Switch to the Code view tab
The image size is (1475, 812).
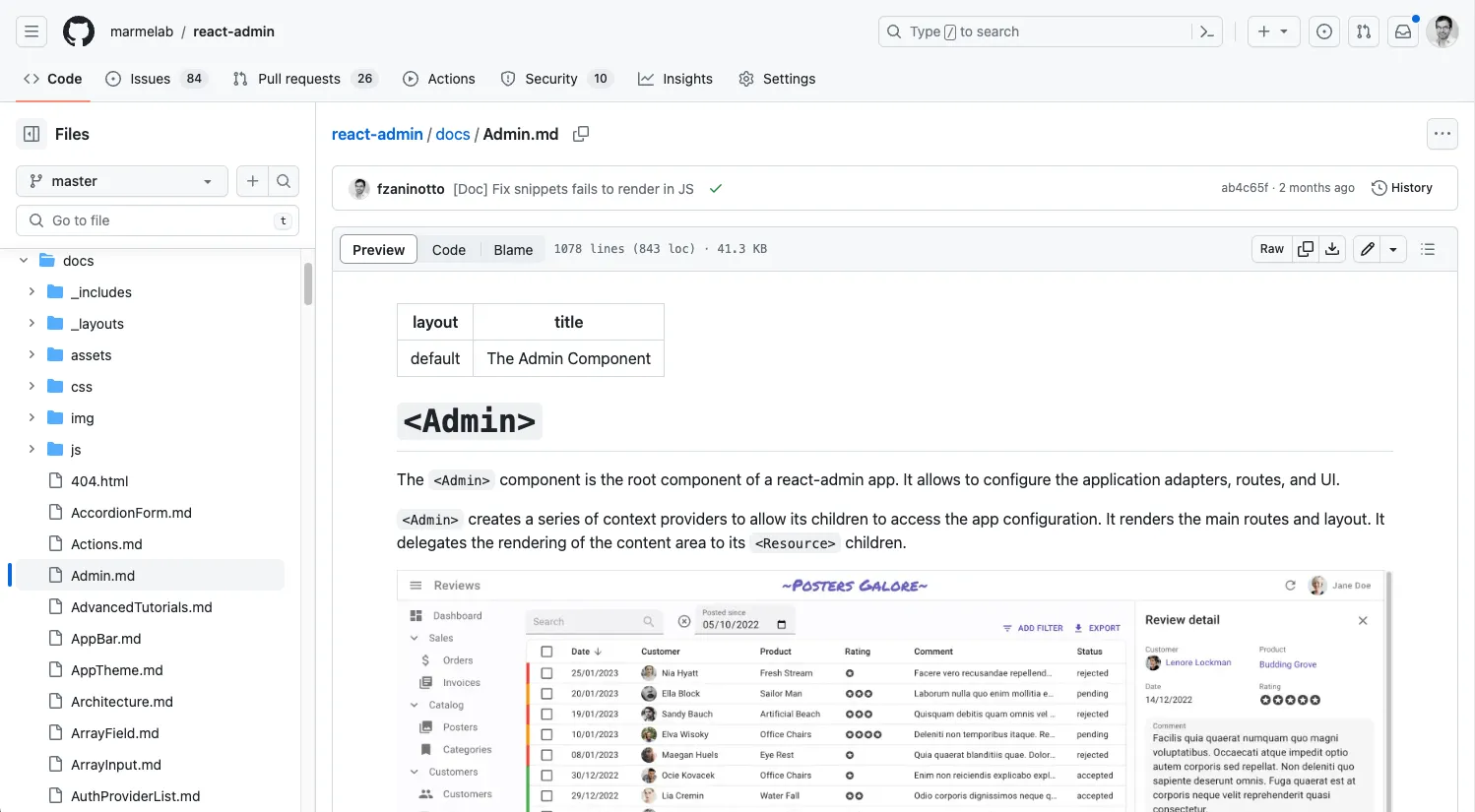pyautogui.click(x=449, y=249)
